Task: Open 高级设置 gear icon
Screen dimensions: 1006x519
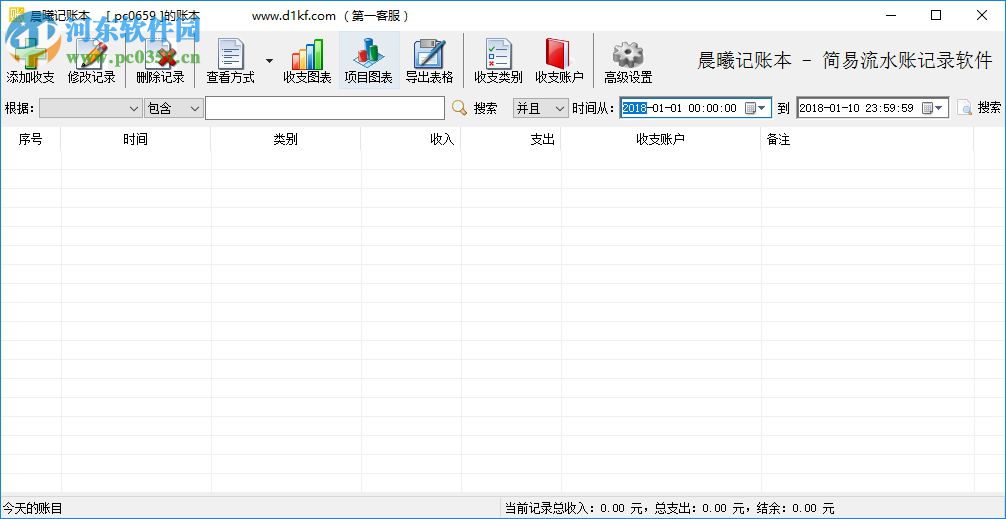Action: click(x=628, y=61)
